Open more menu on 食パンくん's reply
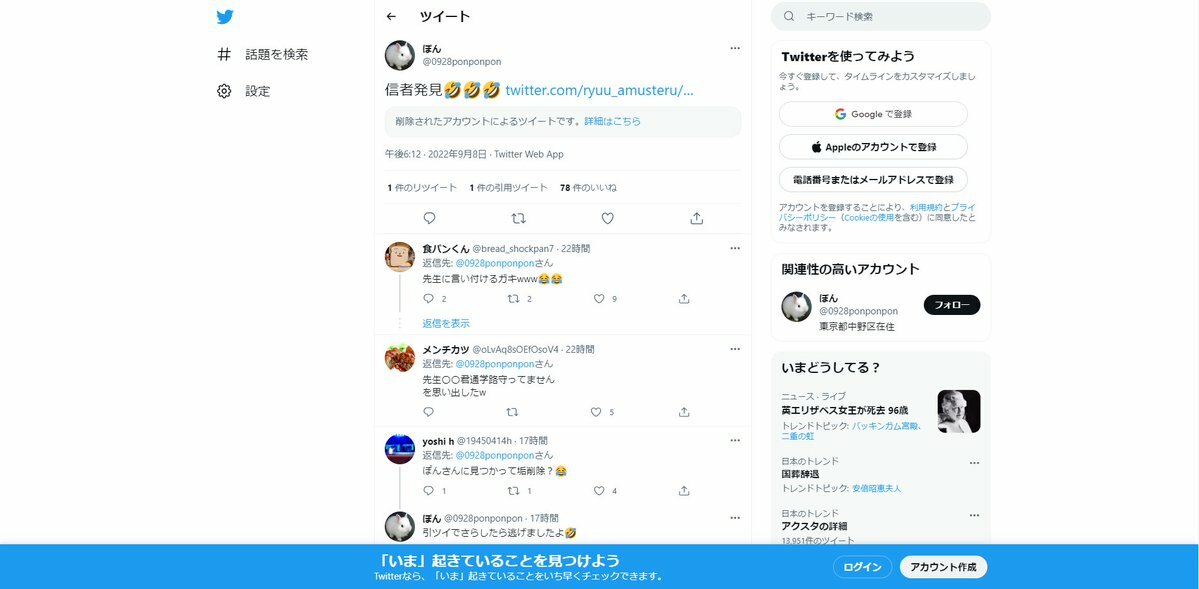 (x=735, y=249)
